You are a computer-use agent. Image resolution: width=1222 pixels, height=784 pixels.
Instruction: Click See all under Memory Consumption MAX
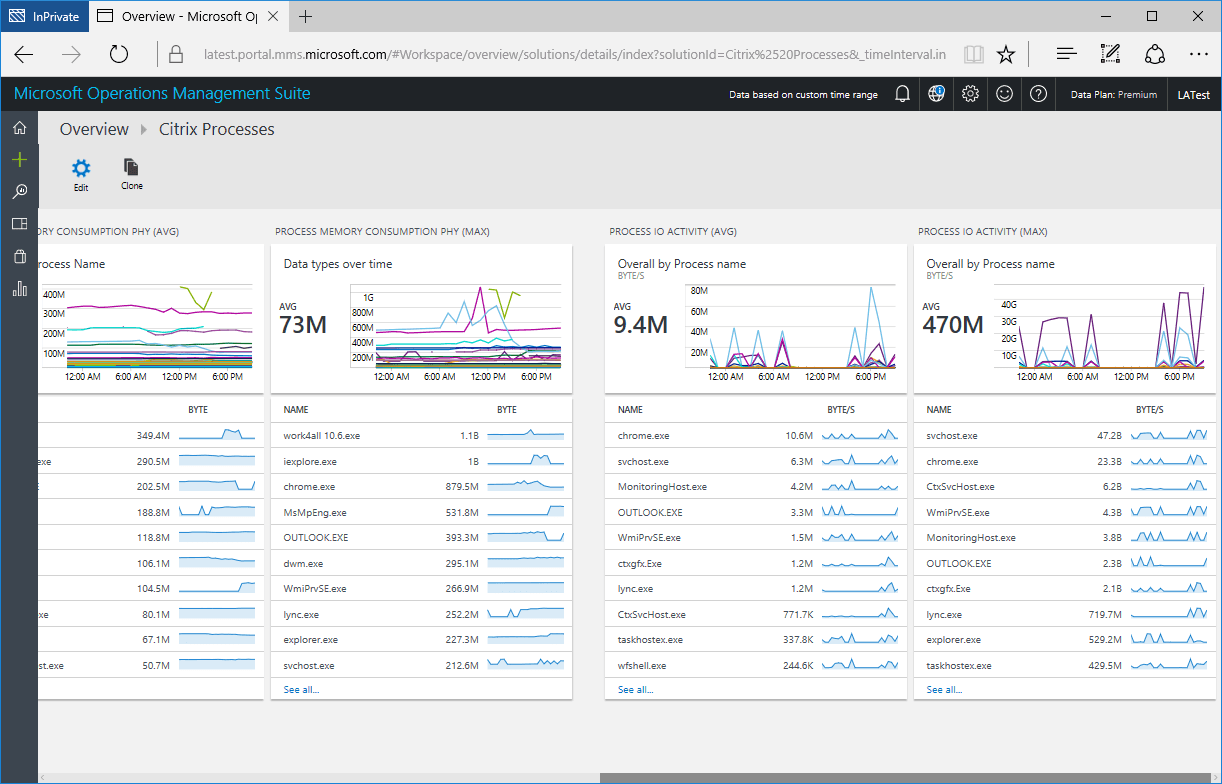click(x=301, y=690)
